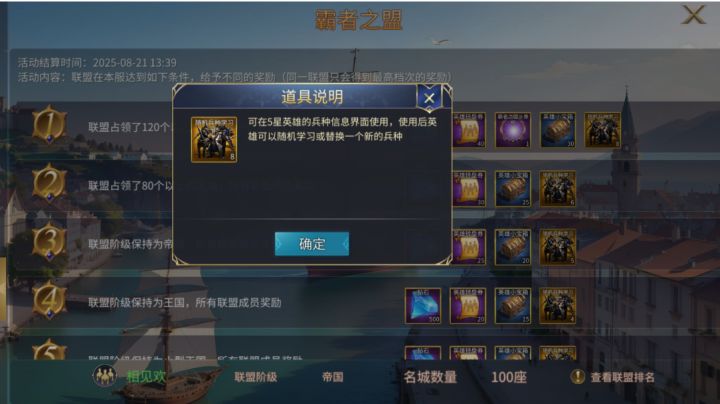The image size is (720, 404).
Task: Tap the 名城数量 label at the bottom
Action: pyautogui.click(x=430, y=377)
